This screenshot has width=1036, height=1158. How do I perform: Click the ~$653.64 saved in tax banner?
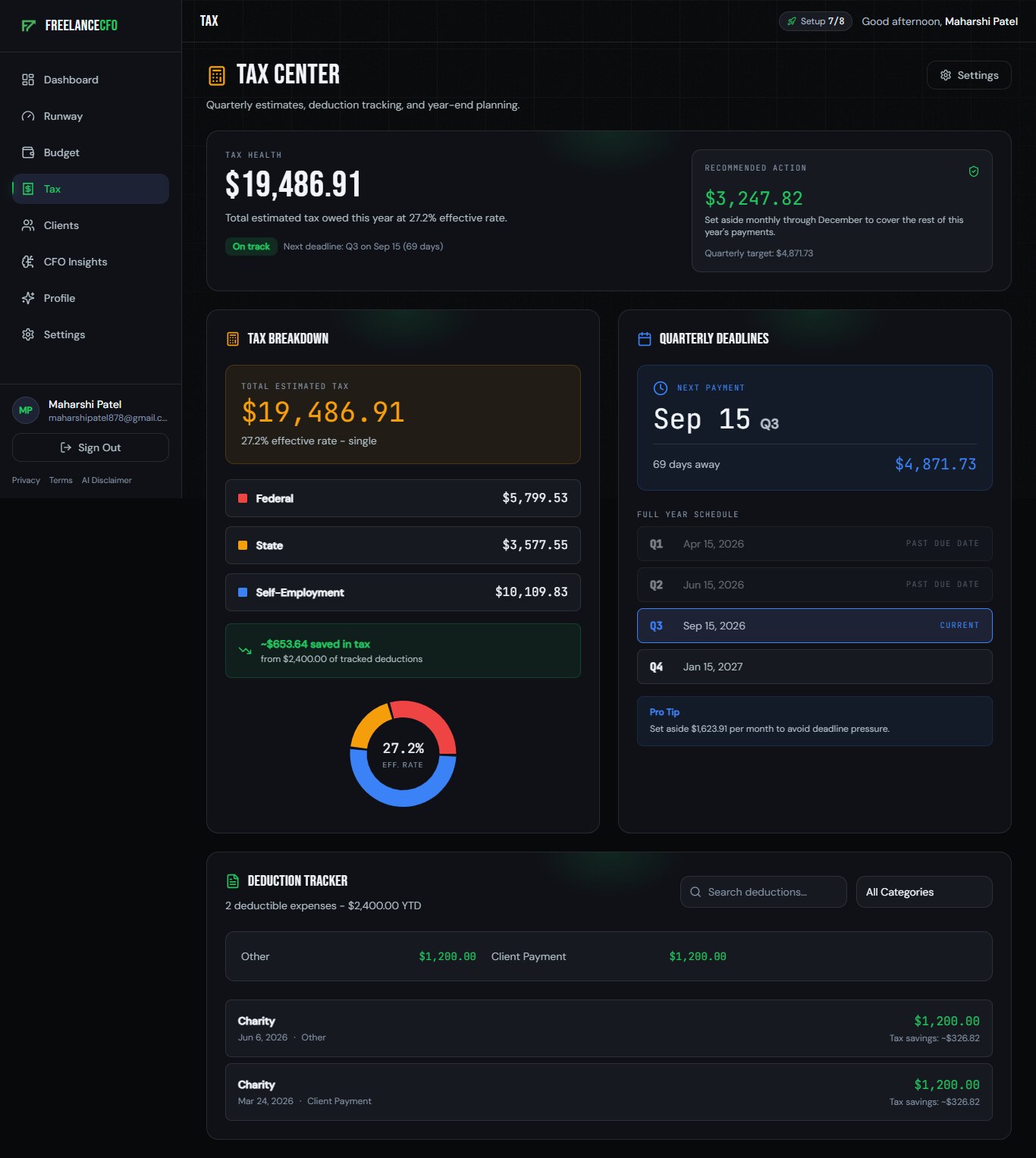click(403, 651)
